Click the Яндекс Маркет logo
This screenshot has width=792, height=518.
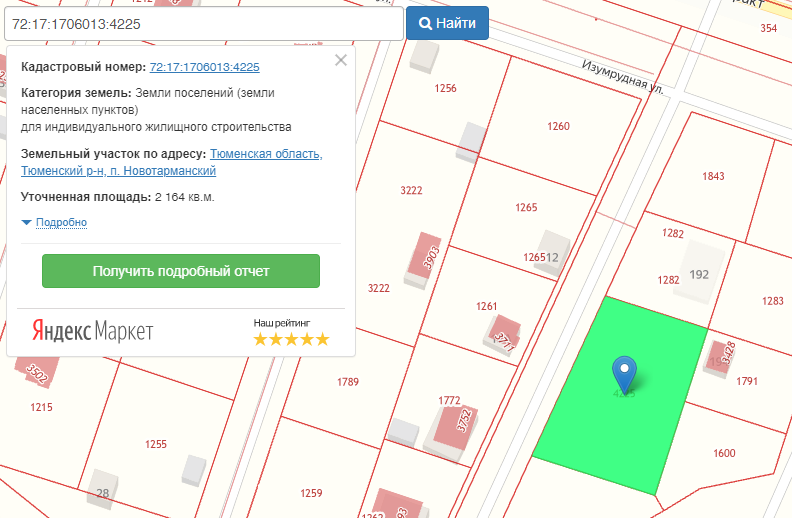tap(91, 331)
